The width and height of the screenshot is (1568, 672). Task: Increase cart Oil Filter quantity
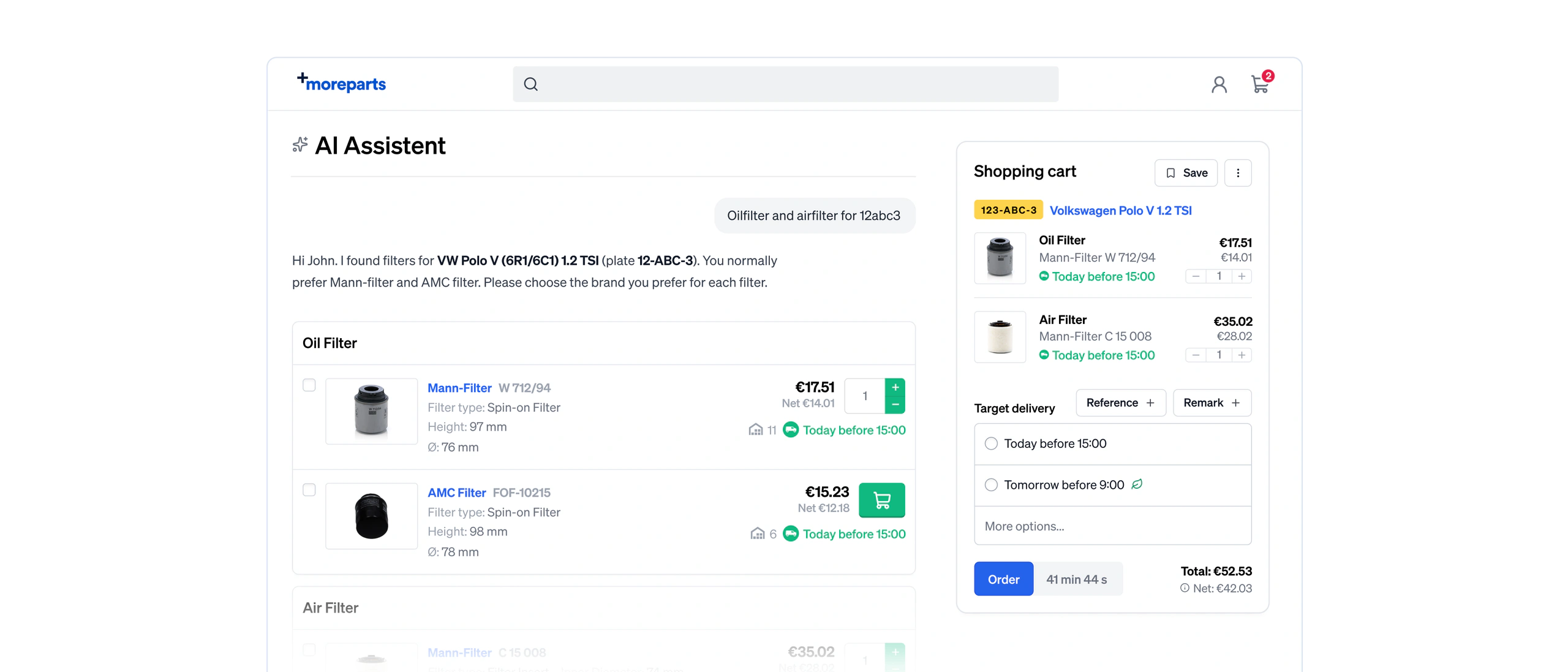(x=1242, y=276)
